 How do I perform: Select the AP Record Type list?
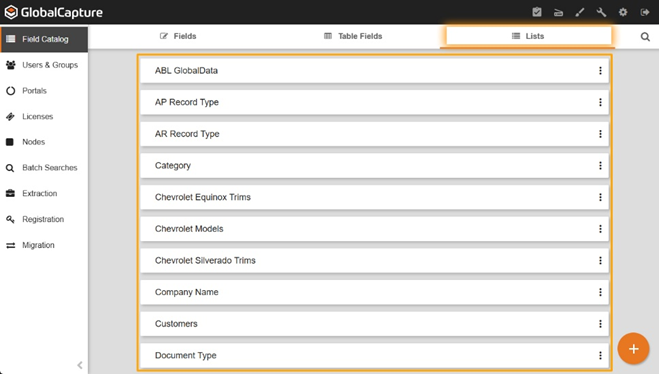[x=374, y=102]
